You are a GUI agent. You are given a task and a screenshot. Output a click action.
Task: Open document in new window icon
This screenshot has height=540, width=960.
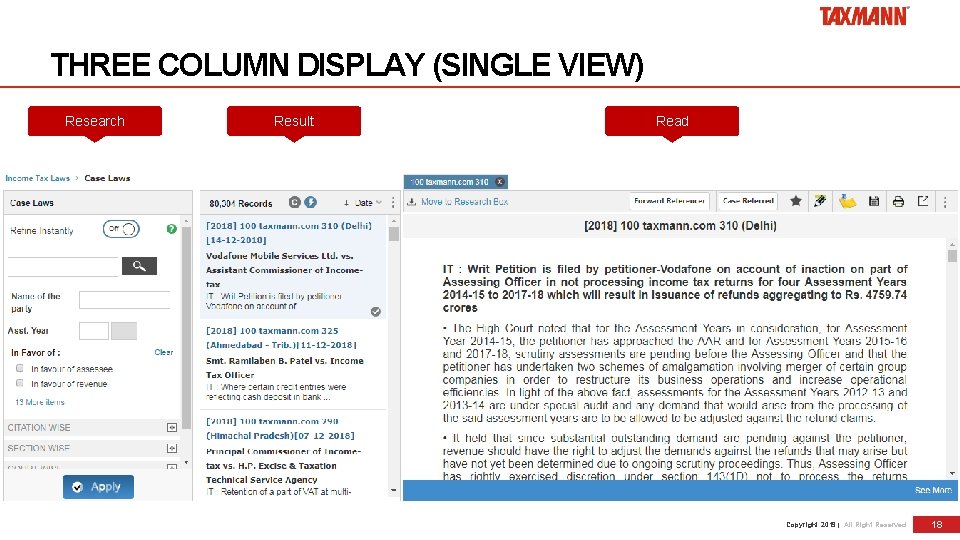coord(923,201)
